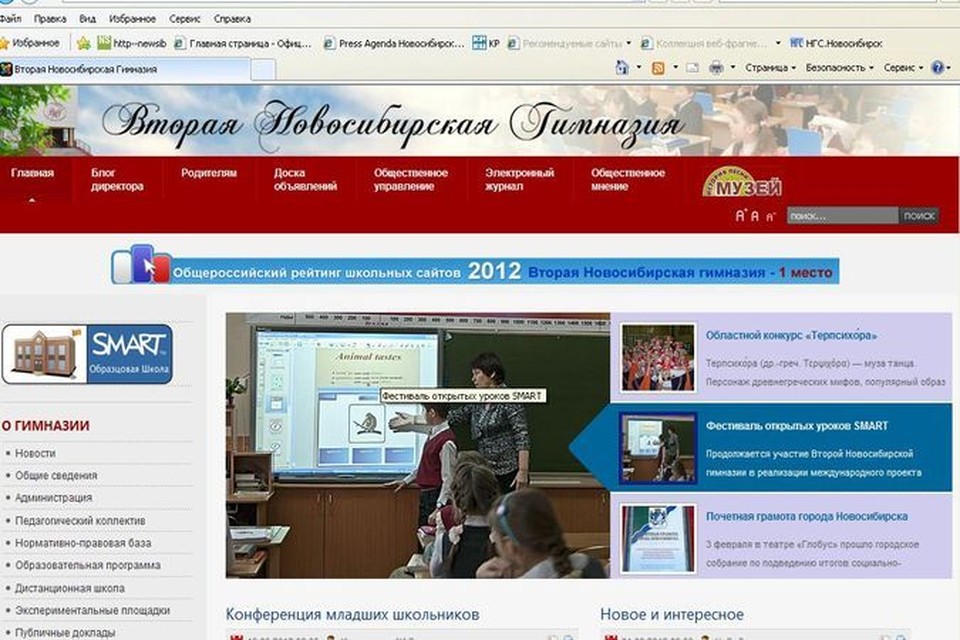Click the Избранное star favorites button
Screen dimensions: 960x640
tap(32, 43)
